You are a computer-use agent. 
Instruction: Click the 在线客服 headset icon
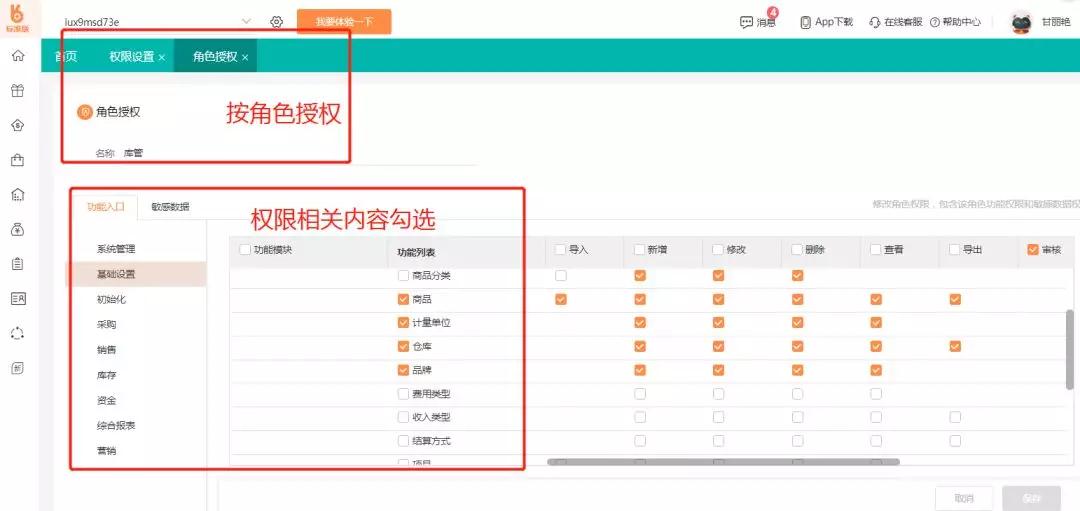(875, 22)
